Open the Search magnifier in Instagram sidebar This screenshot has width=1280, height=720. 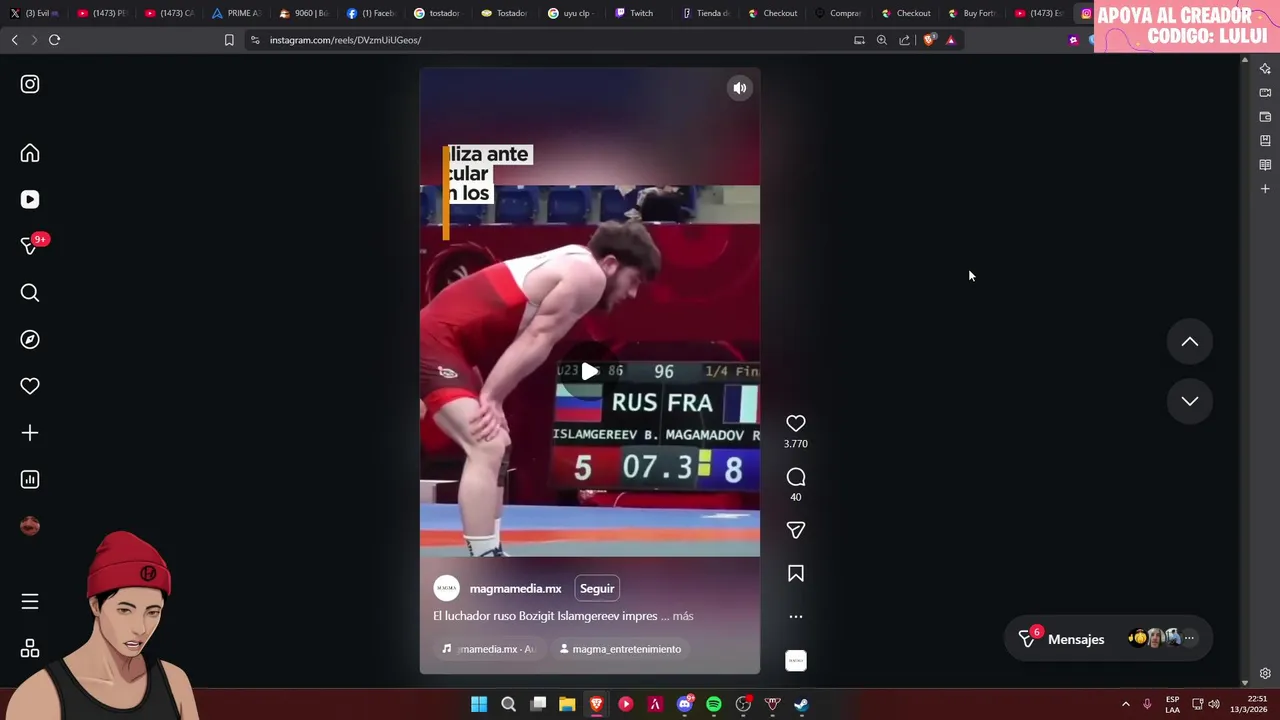[x=30, y=293]
